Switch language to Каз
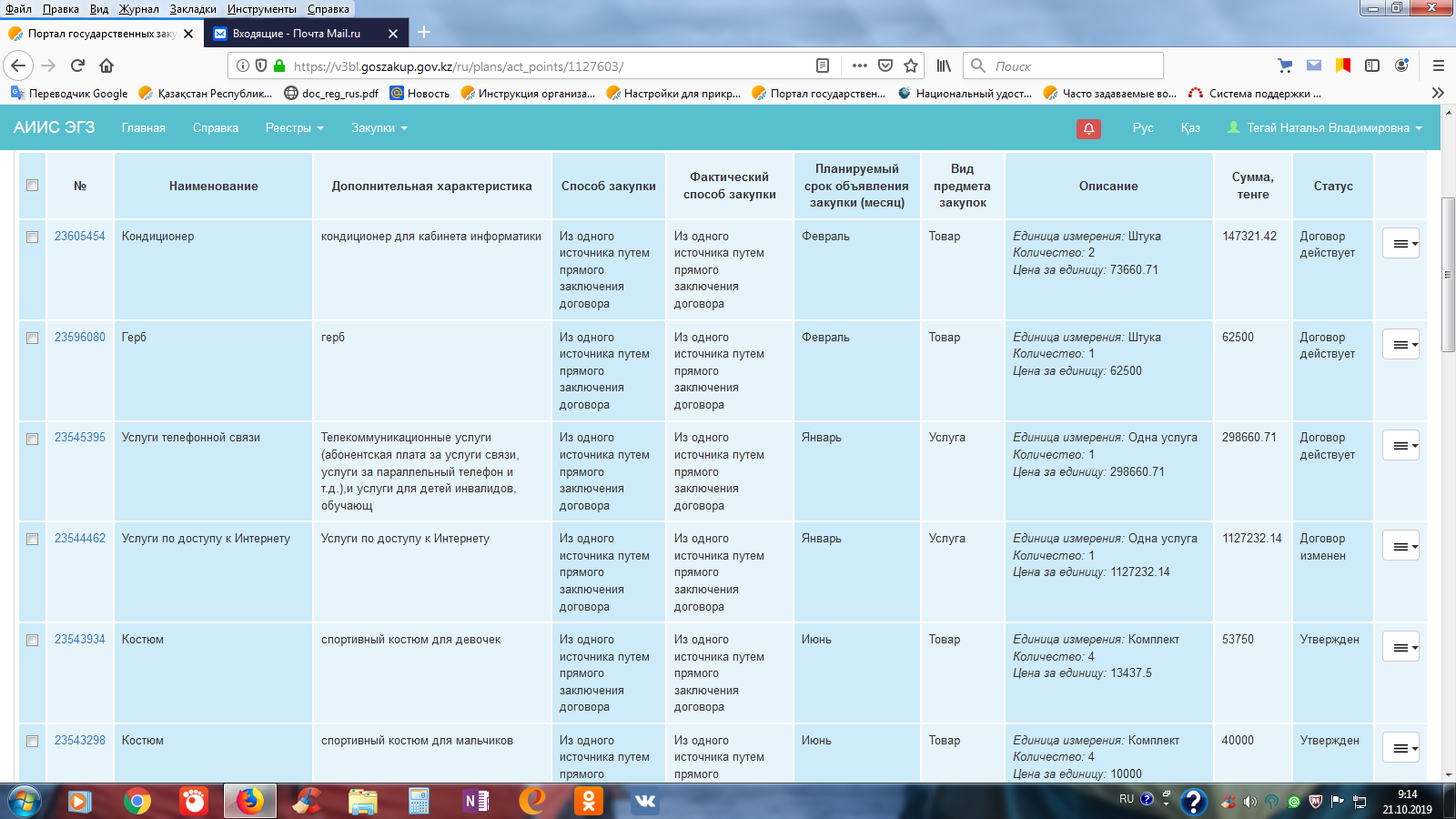The height and width of the screenshot is (819, 1456). coord(1190,128)
